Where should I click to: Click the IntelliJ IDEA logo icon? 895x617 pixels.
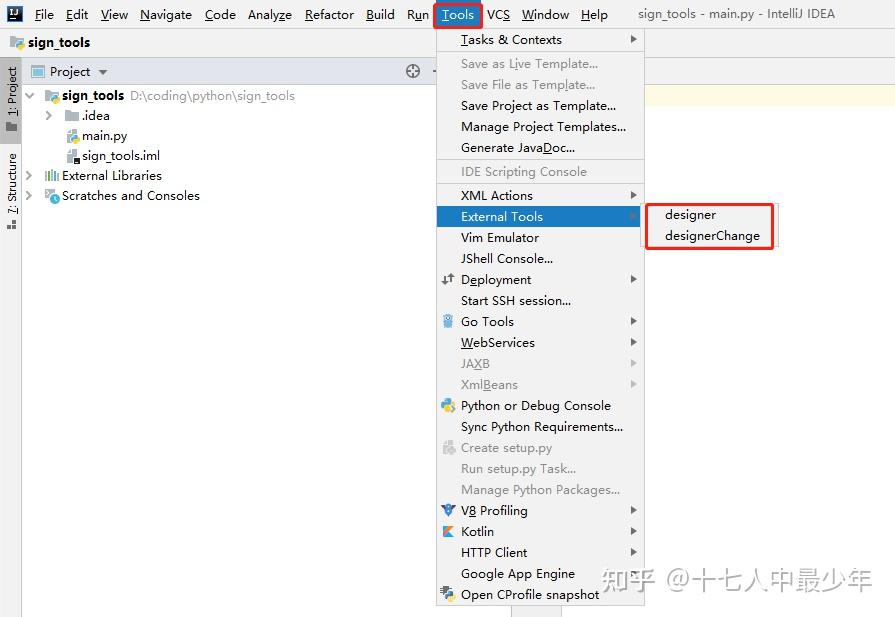click(x=14, y=14)
